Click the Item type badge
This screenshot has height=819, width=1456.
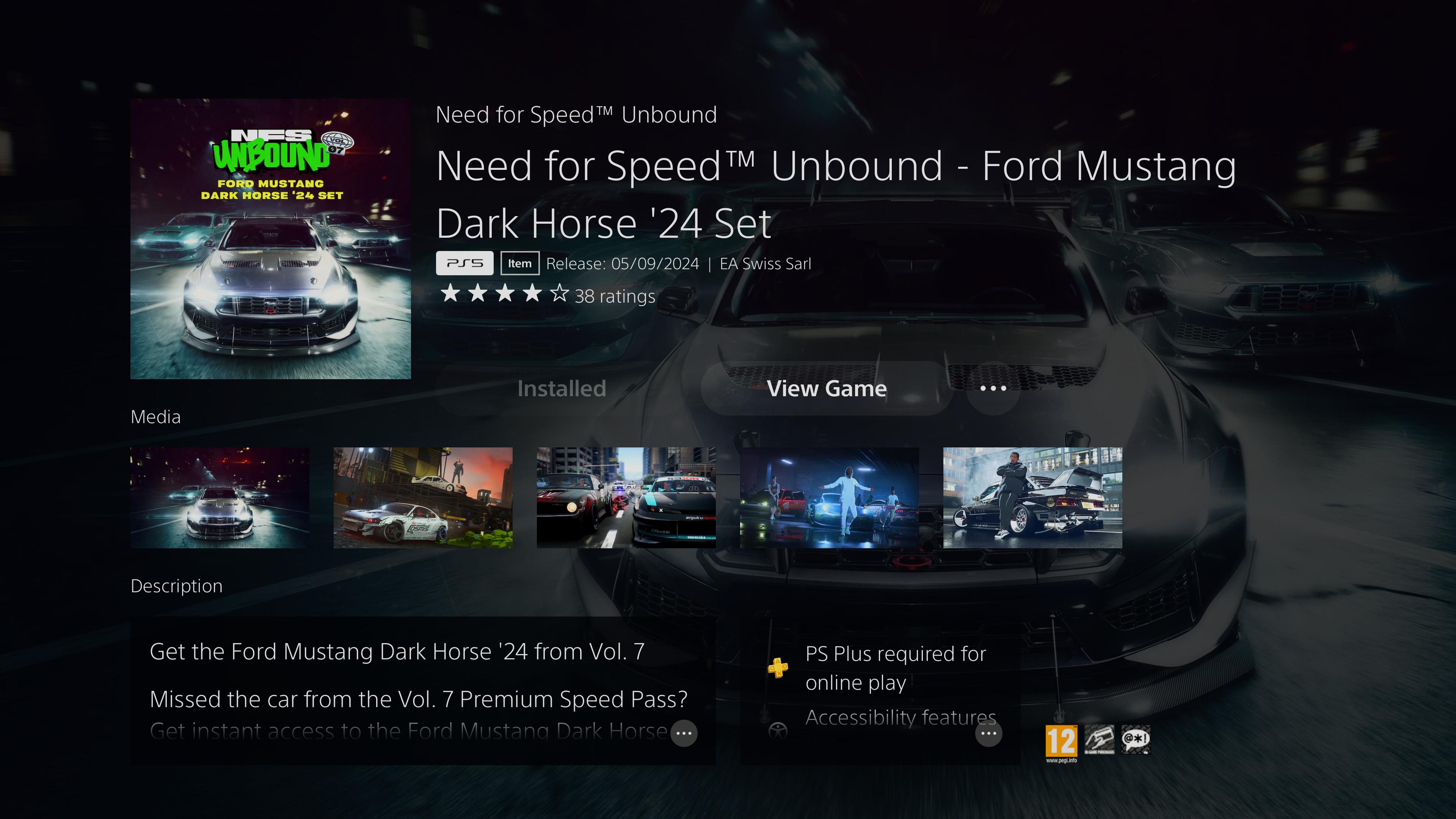[x=519, y=264]
